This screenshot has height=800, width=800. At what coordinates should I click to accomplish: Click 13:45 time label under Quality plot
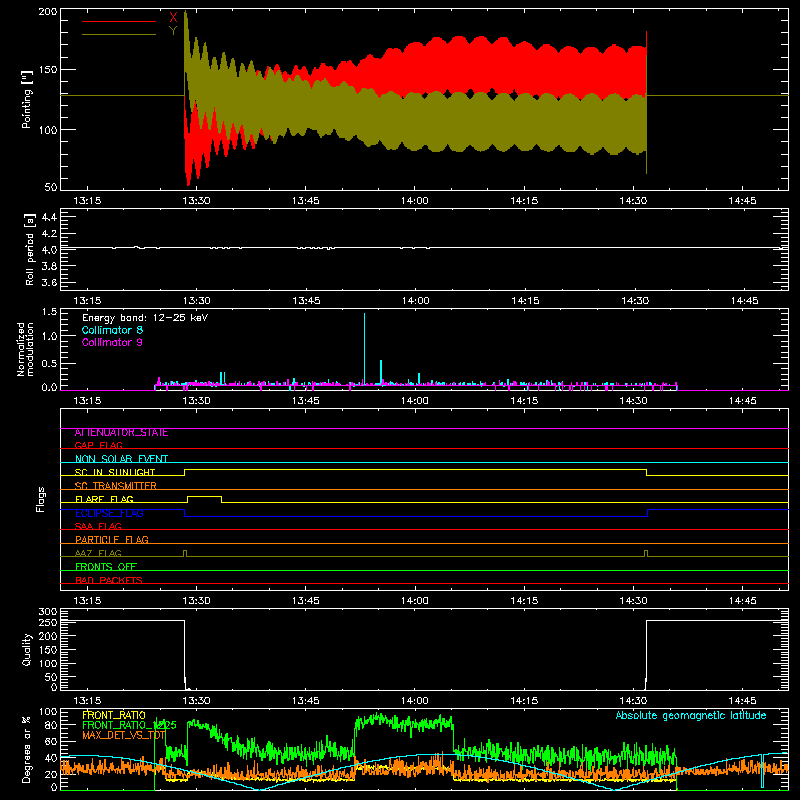306,701
